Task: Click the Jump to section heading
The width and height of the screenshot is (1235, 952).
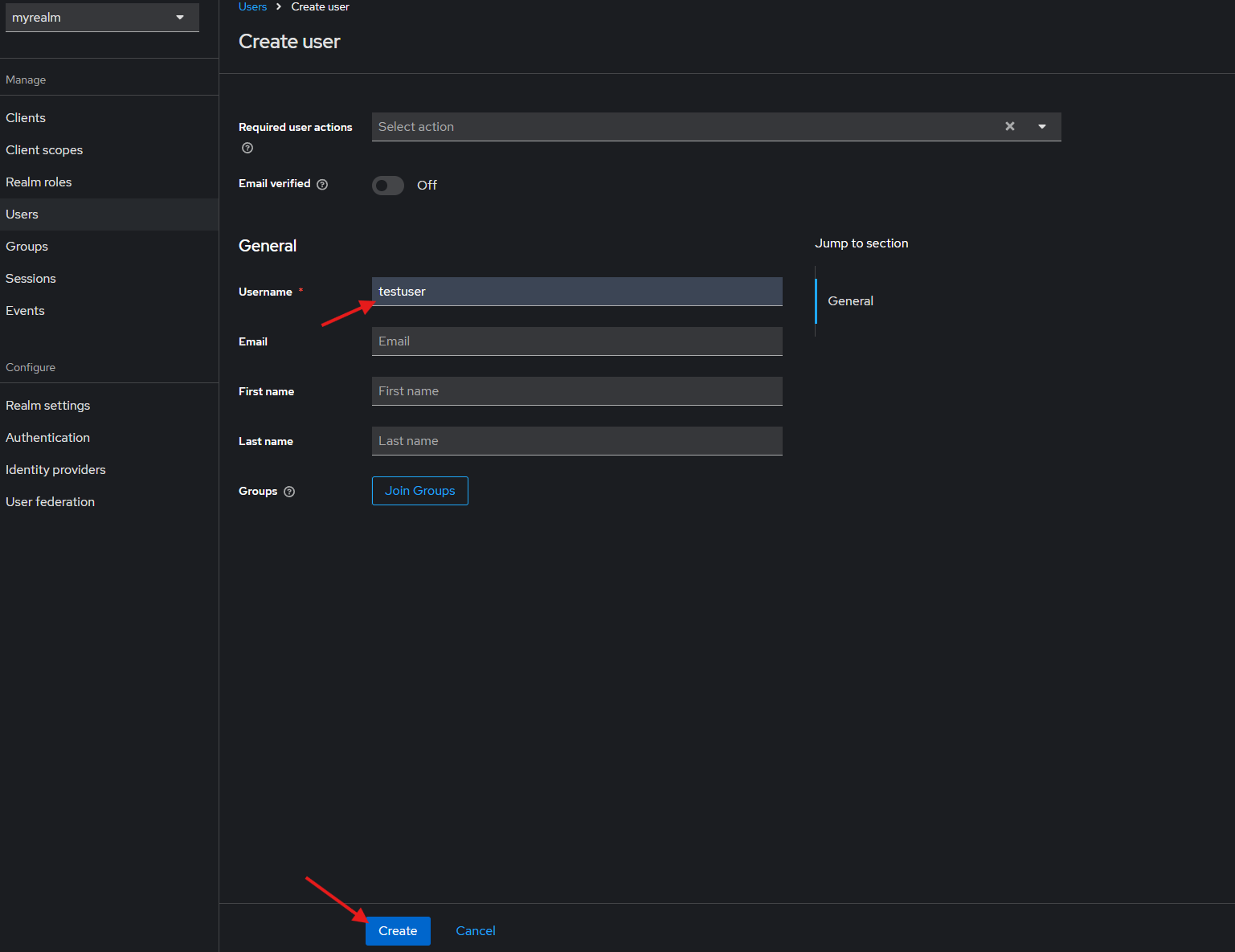Action: (861, 243)
